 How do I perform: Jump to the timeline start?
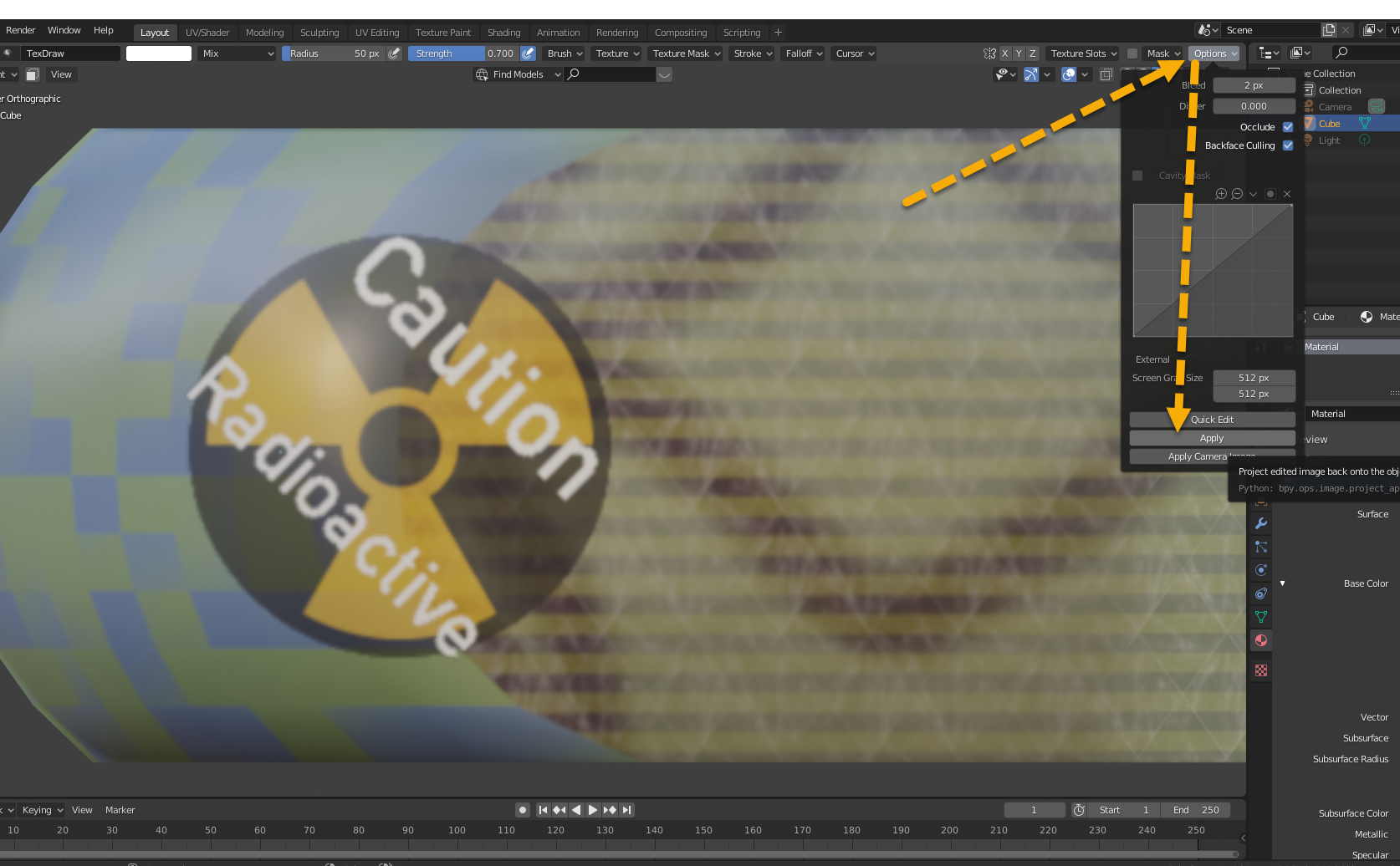click(x=543, y=810)
